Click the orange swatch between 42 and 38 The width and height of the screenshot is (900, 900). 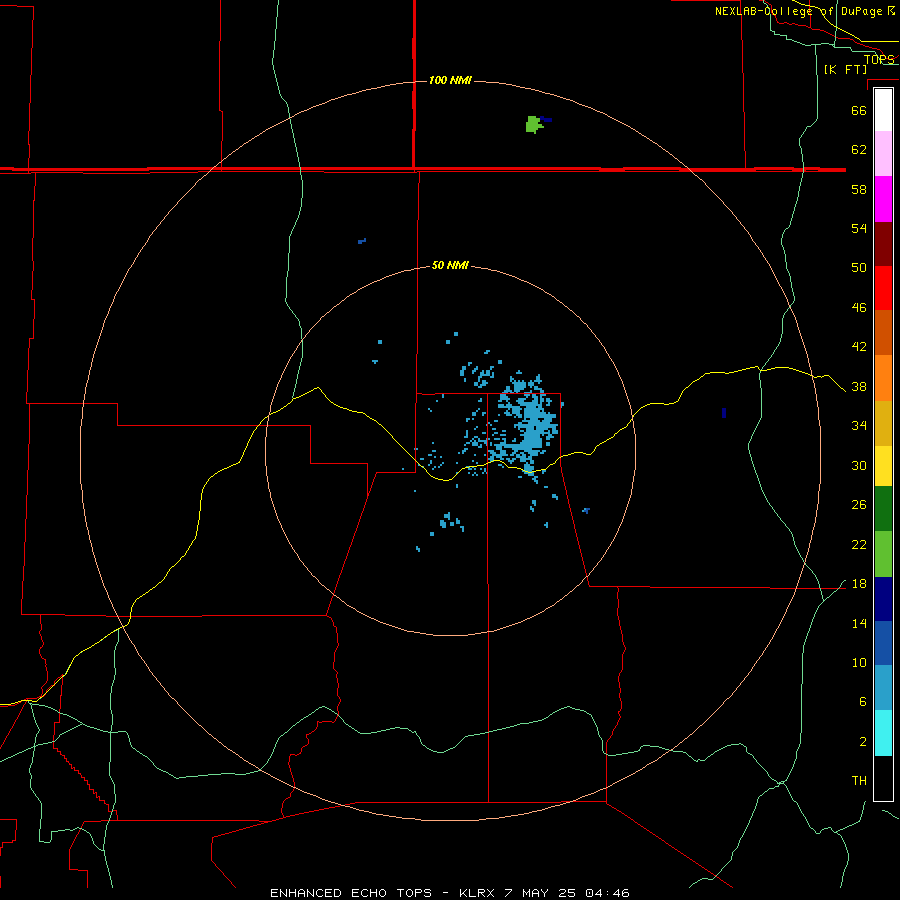pos(883,378)
